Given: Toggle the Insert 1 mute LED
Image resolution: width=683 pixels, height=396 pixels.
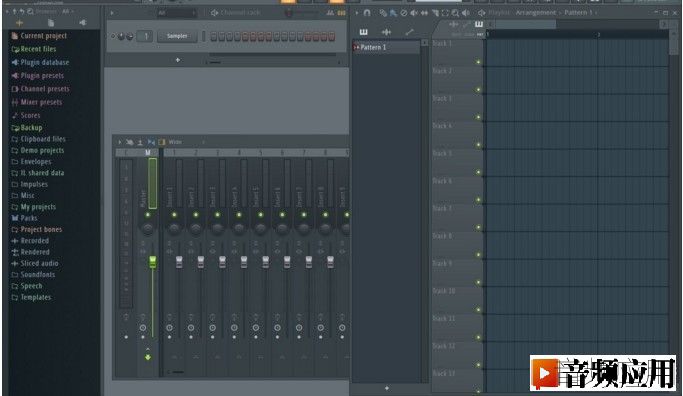Looking at the screenshot, I should click(x=174, y=215).
